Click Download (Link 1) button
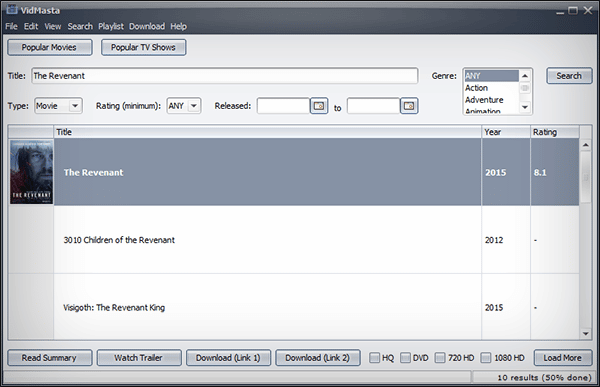Image resolution: width=600 pixels, height=387 pixels. pos(228,358)
